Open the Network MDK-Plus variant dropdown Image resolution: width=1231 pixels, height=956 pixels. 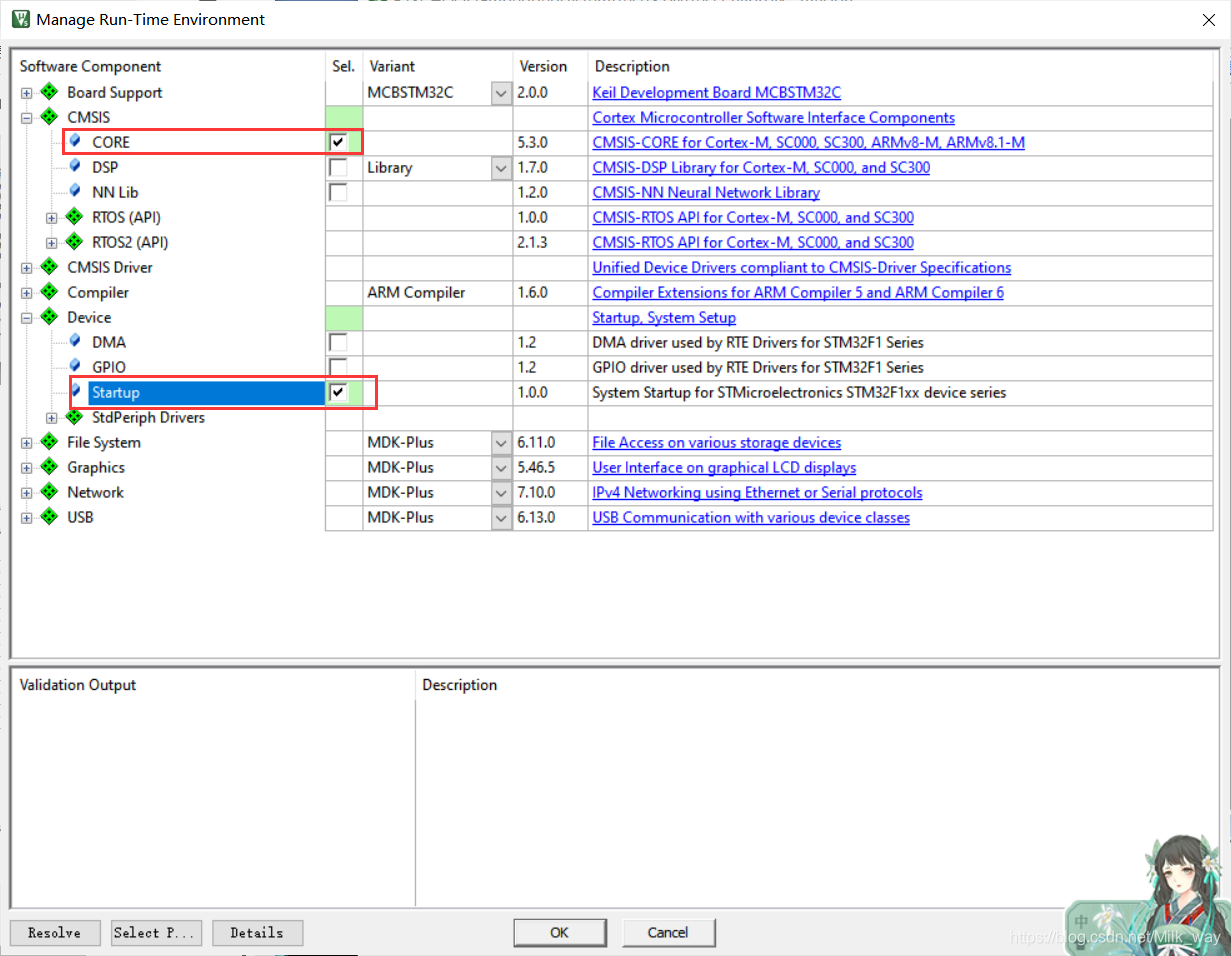[x=501, y=492]
